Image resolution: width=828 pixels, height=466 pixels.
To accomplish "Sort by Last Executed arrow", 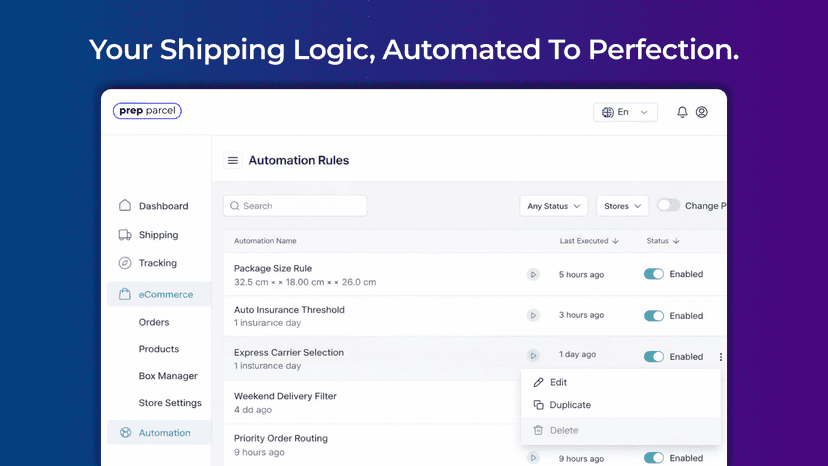I will pos(615,241).
